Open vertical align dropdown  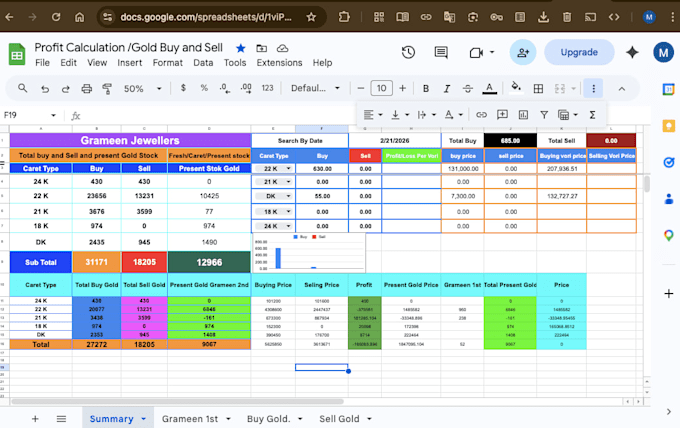pyautogui.click(x=400, y=114)
